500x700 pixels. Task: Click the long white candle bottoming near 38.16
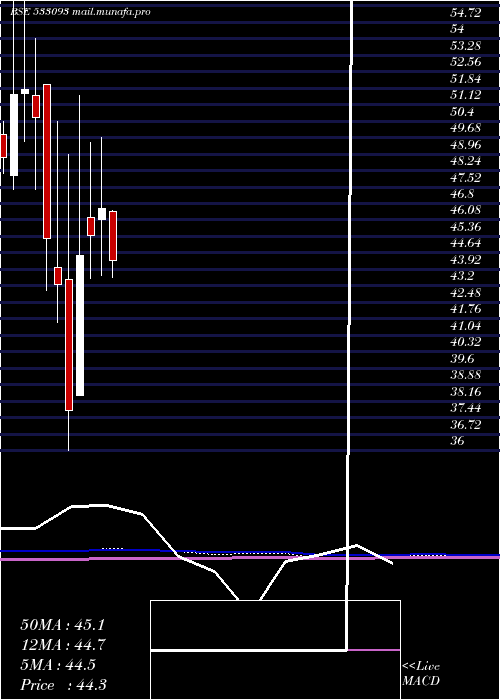click(80, 325)
